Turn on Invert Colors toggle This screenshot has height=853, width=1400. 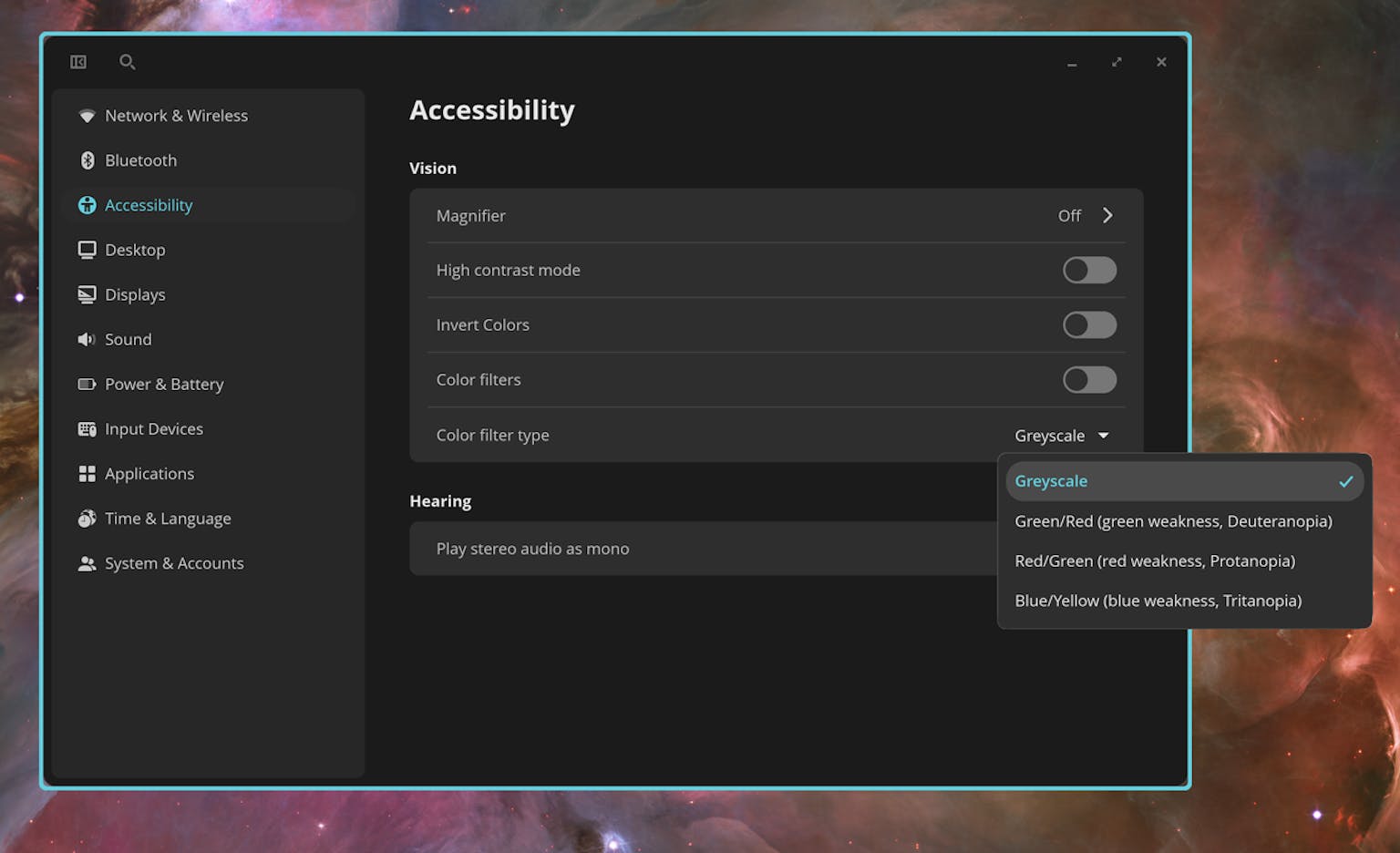(1089, 325)
